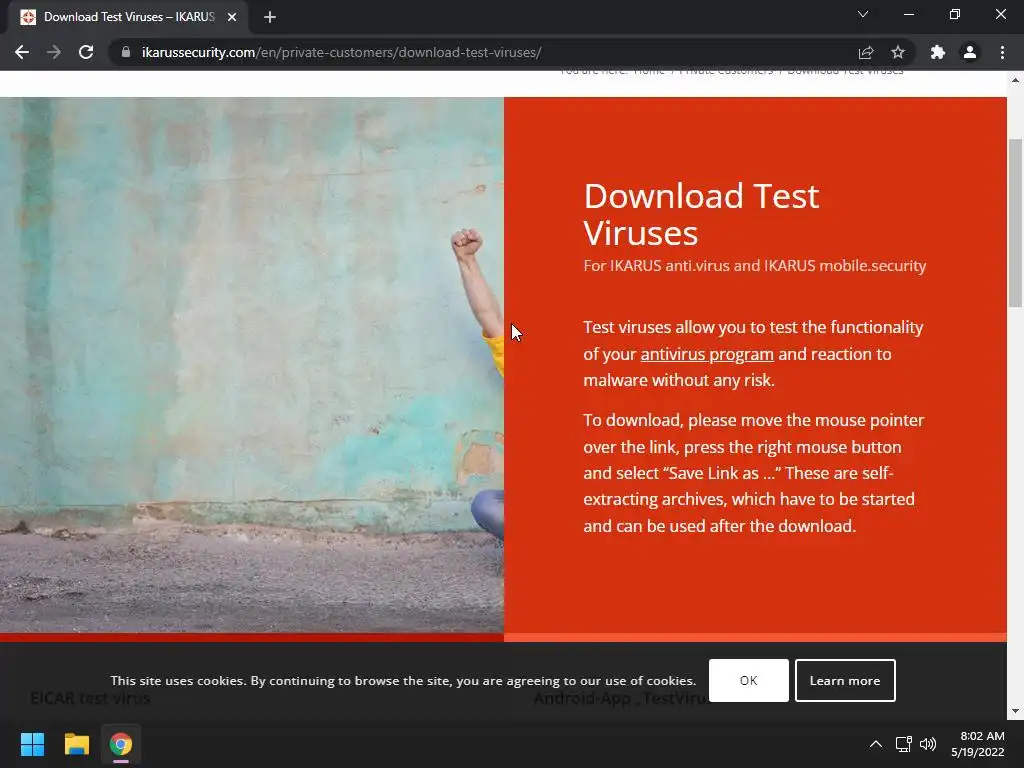Screen dimensions: 1024x768
Task: Open the Extensions puzzle icon
Action: tap(938, 52)
